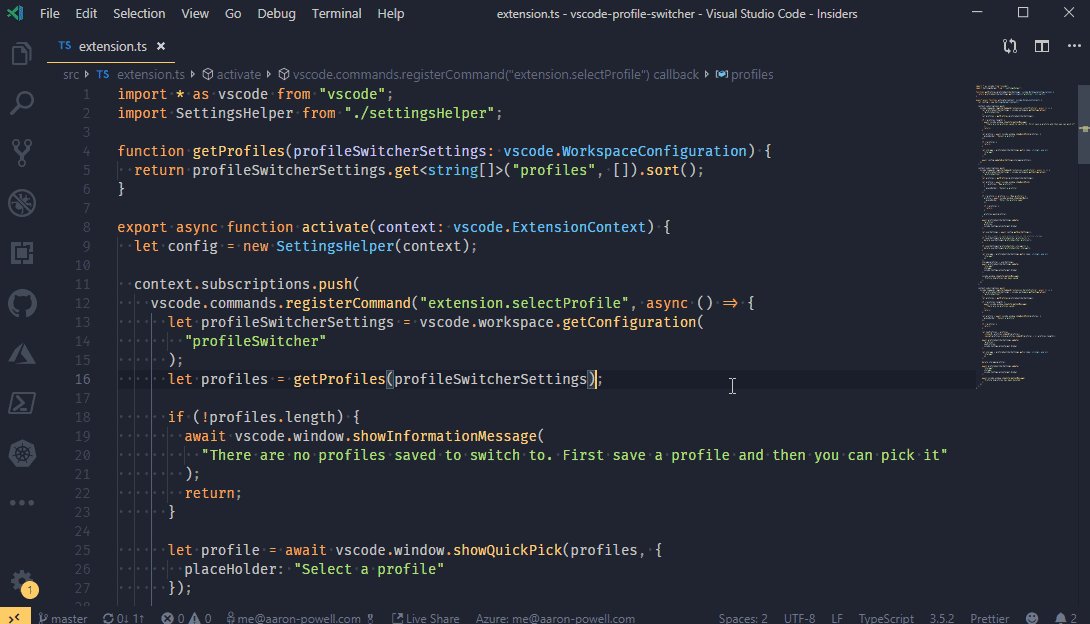The height and width of the screenshot is (624, 1090).
Task: Open the Go menu
Action: 233,13
